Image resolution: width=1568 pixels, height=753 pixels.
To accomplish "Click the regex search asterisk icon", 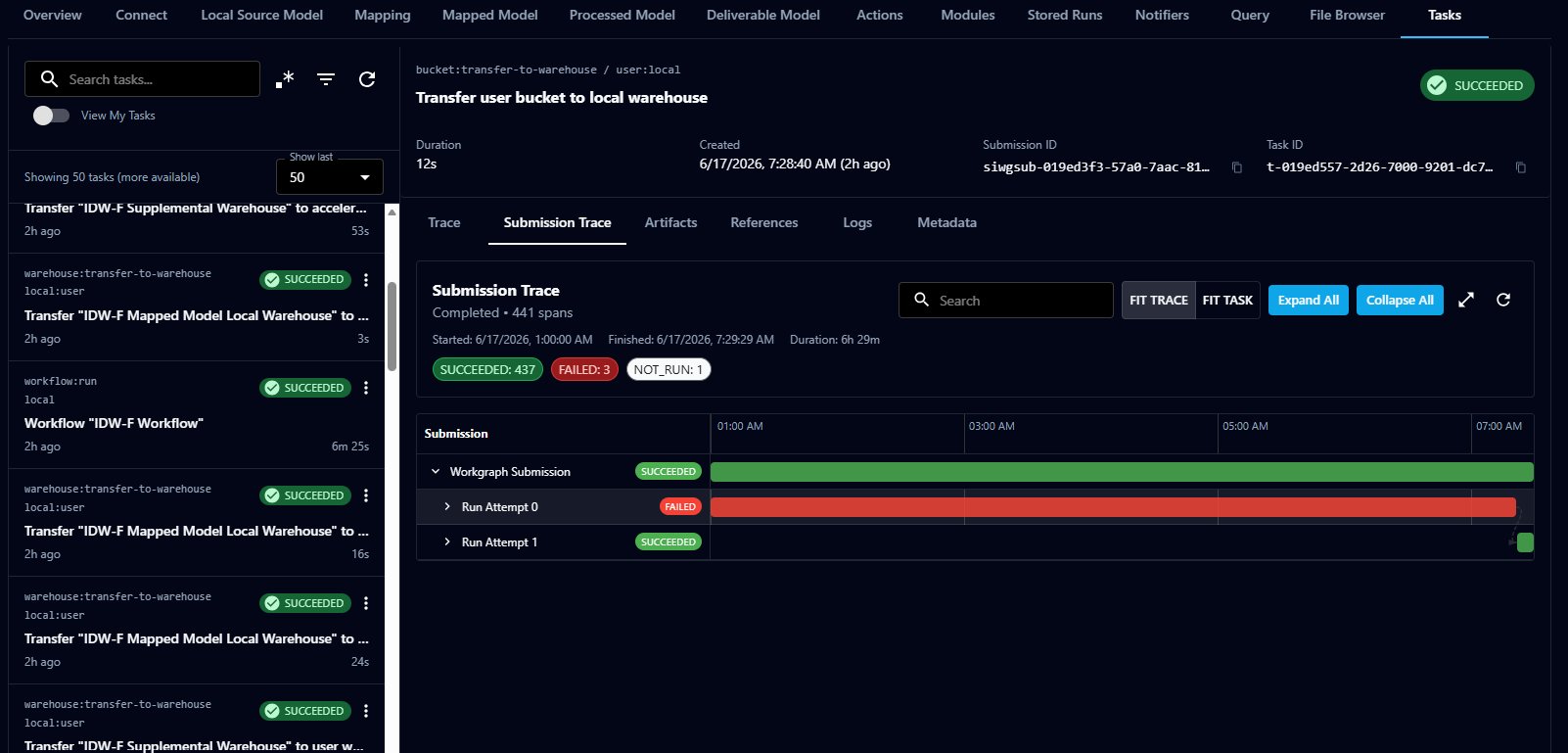I will [285, 79].
